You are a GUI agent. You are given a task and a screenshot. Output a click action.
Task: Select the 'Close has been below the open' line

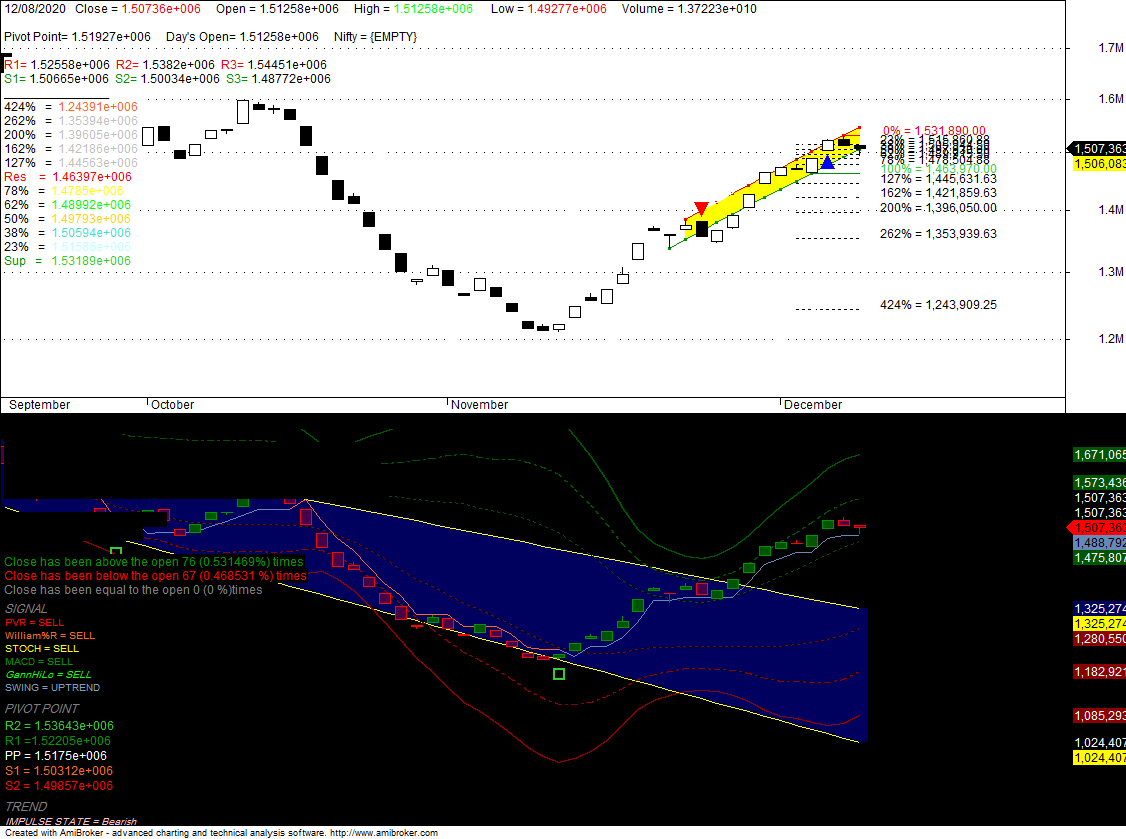pyautogui.click(x=155, y=576)
